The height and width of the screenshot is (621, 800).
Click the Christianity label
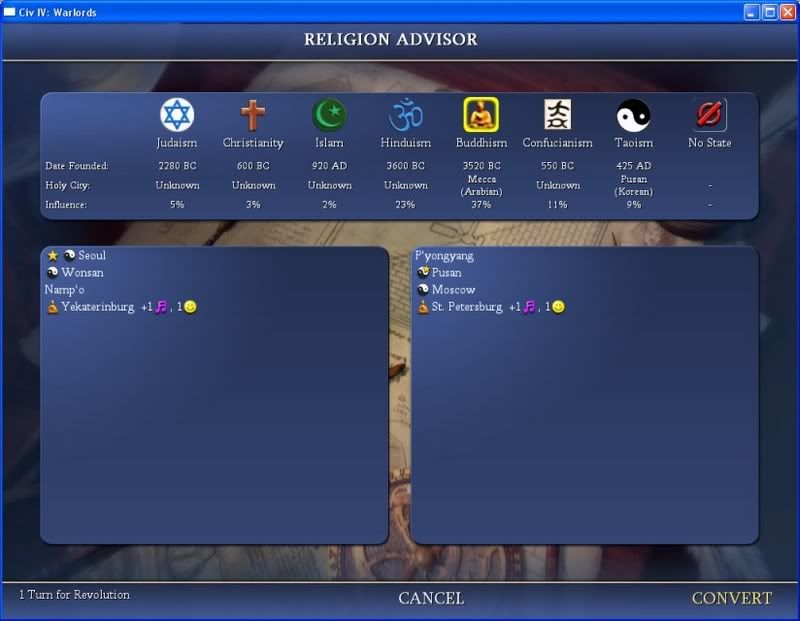point(253,143)
